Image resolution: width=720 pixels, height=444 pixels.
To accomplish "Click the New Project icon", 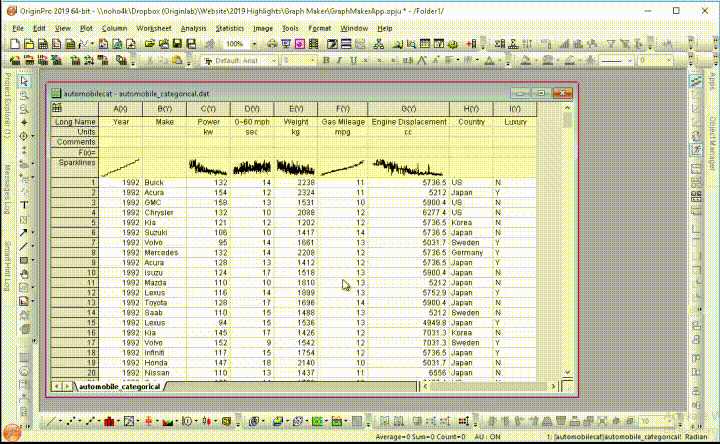I will coord(15,44).
